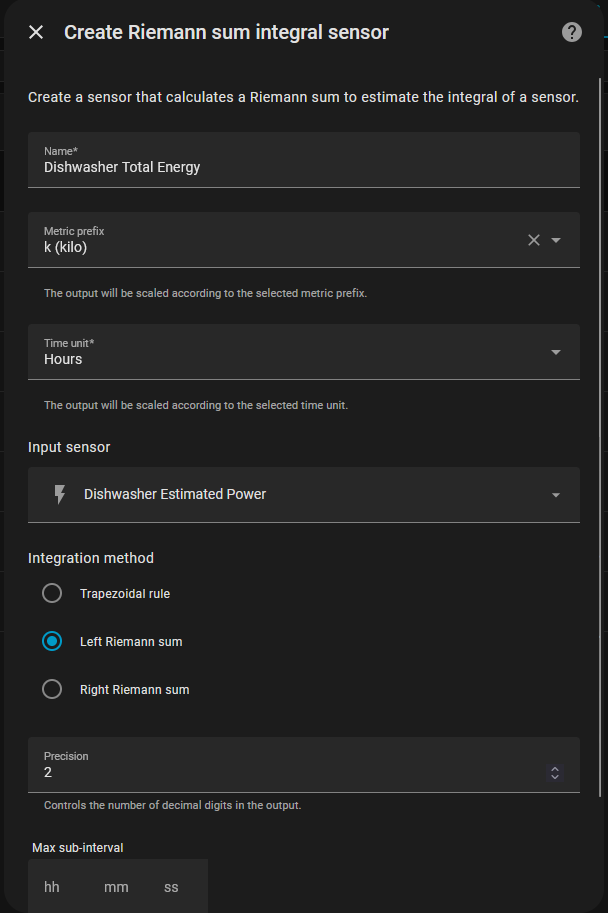Viewport: 608px width, 913px height.
Task: Close the Create Riemann sum dialog
Action: click(x=36, y=32)
